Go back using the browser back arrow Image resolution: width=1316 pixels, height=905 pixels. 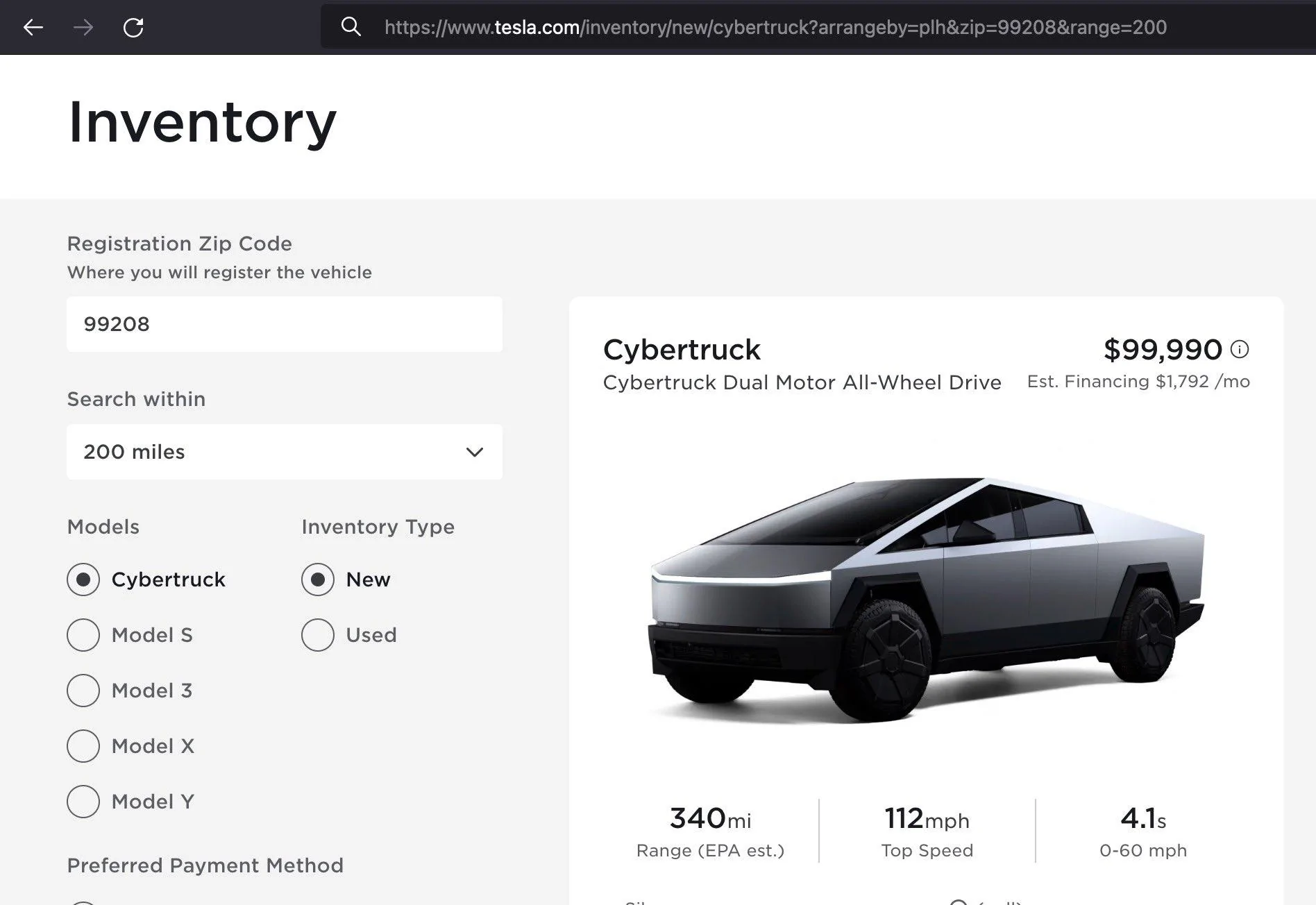tap(33, 28)
